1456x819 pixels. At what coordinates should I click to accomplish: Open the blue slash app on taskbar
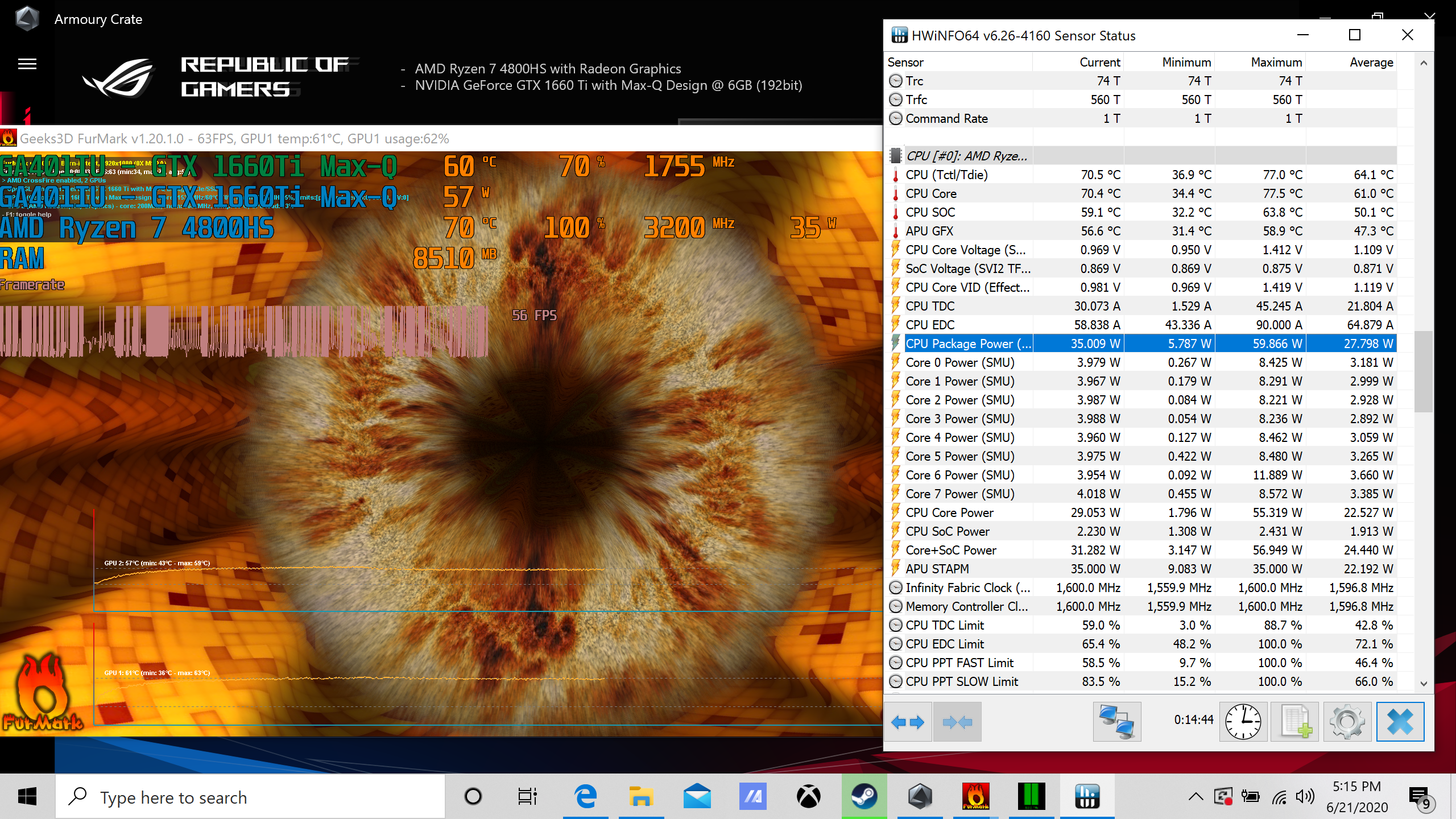(x=752, y=796)
